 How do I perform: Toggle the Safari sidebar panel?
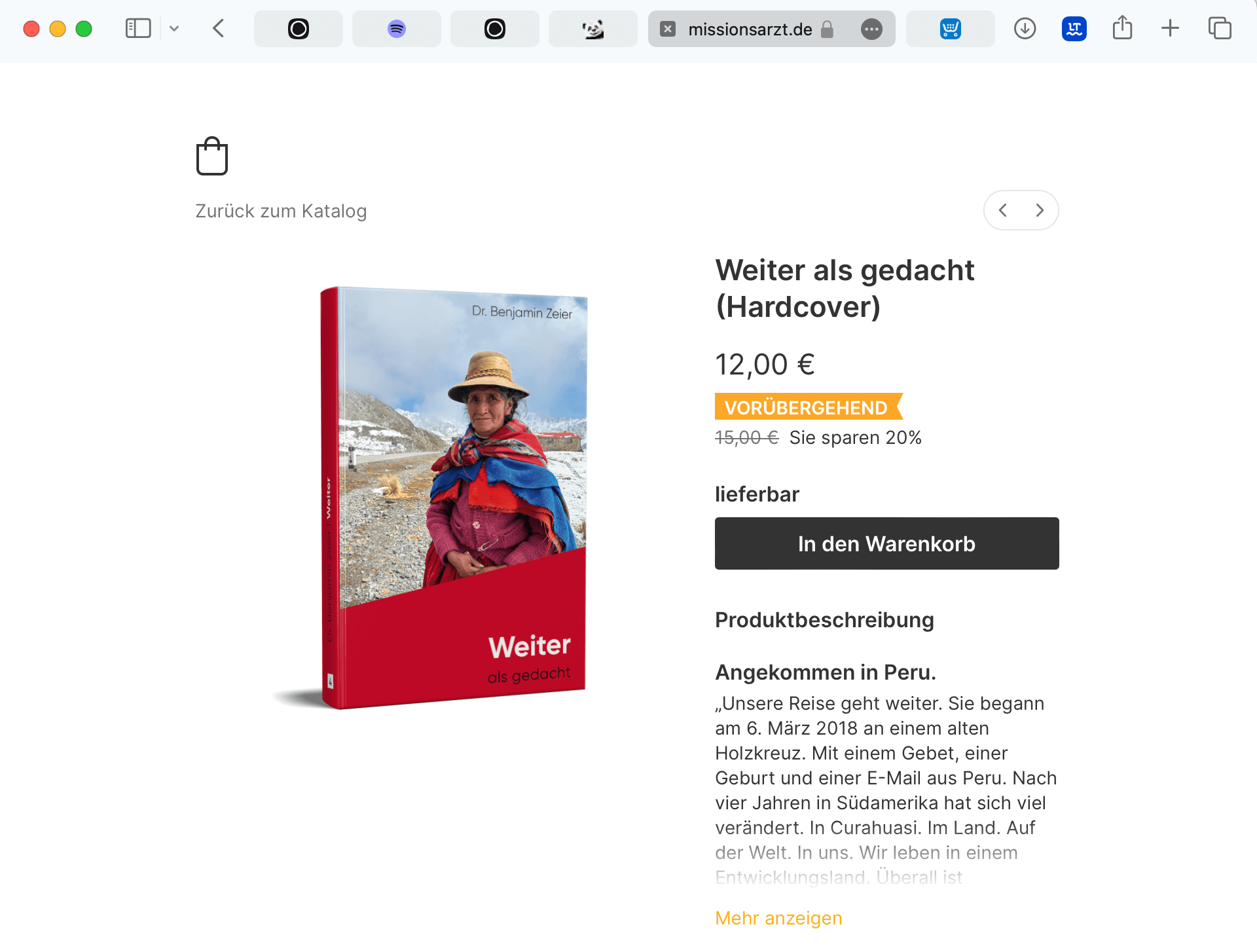pyautogui.click(x=138, y=28)
